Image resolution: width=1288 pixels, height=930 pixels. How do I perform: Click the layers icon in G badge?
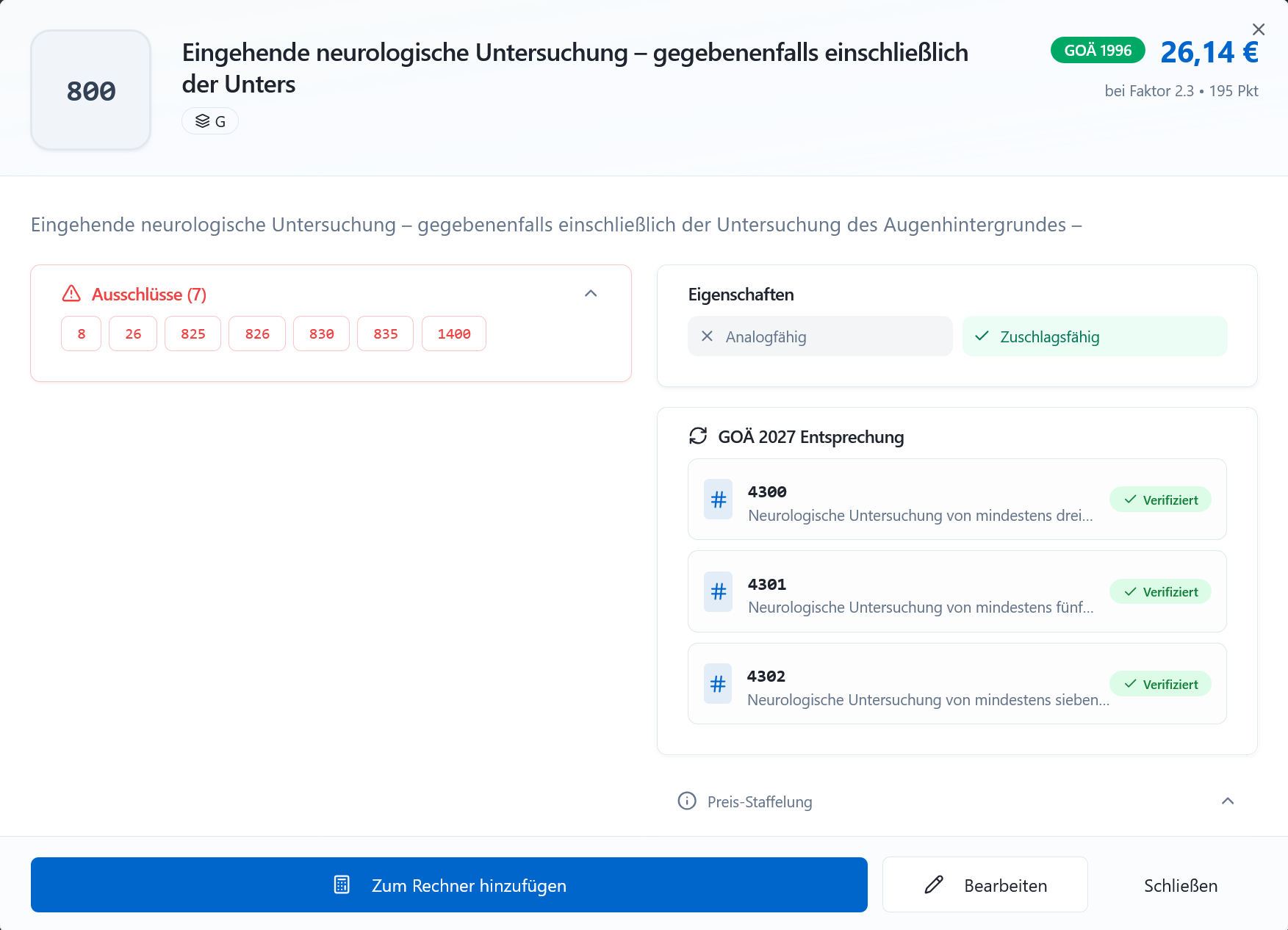point(202,121)
